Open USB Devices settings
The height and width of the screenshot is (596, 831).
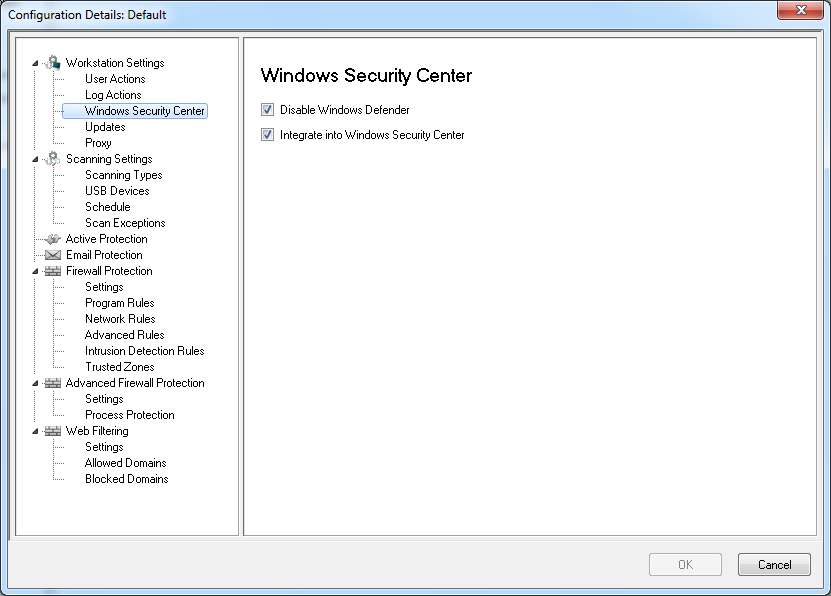point(117,191)
